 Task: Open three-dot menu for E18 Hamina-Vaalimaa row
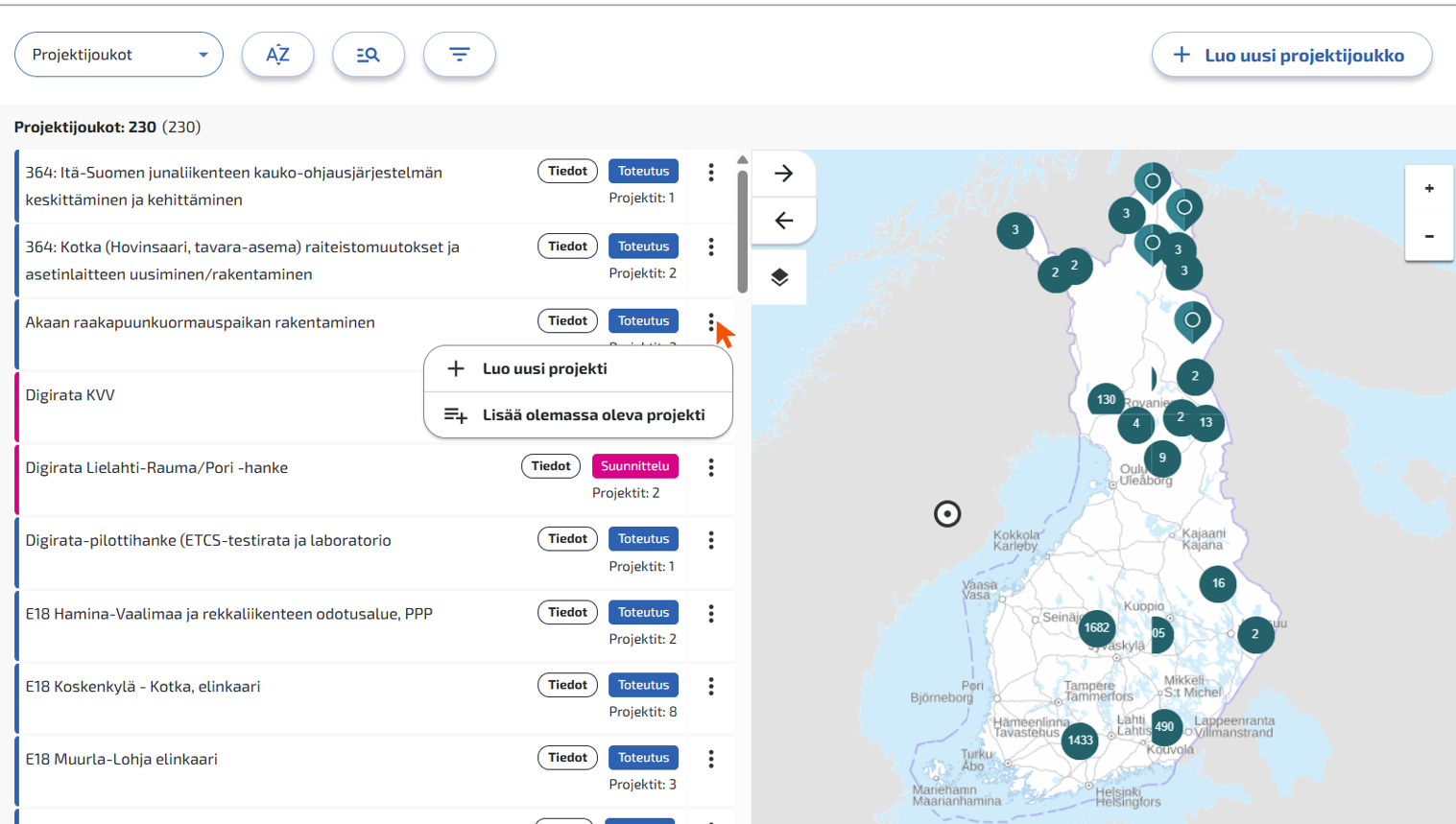pos(711,613)
